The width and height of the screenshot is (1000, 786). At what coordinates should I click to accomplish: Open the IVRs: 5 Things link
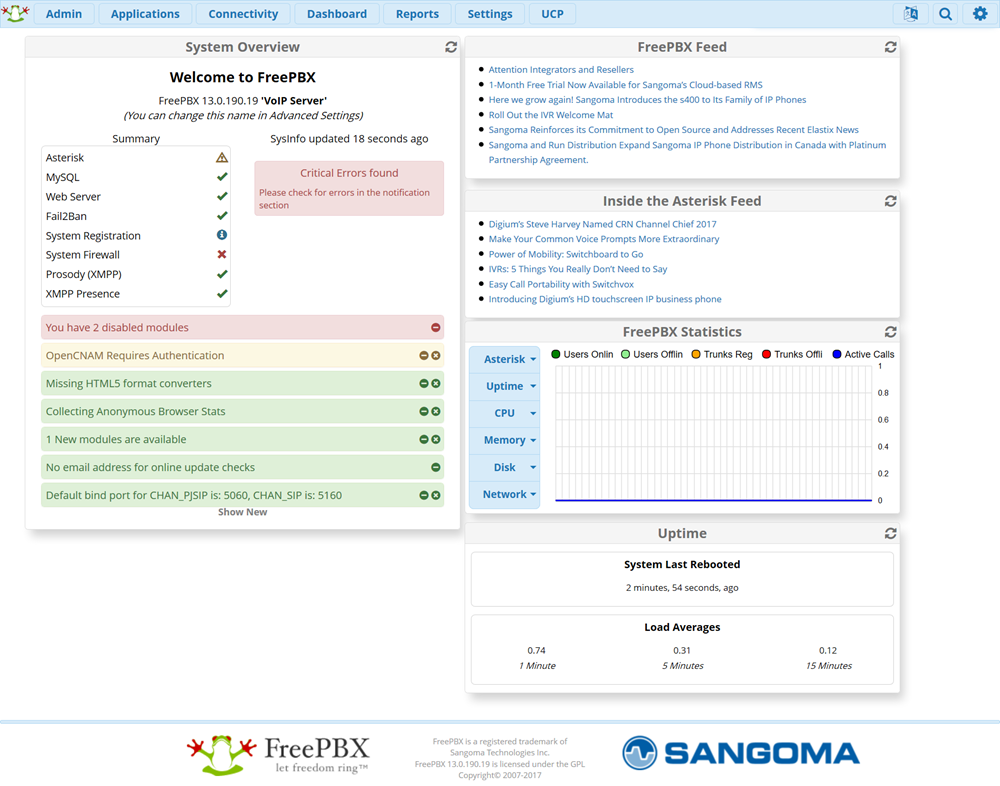click(578, 269)
